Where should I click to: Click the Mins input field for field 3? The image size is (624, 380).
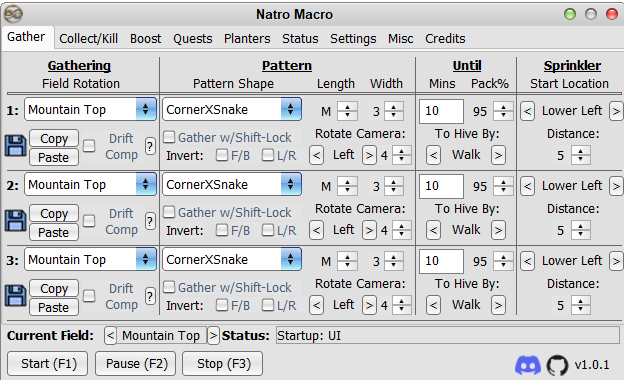coord(441,261)
